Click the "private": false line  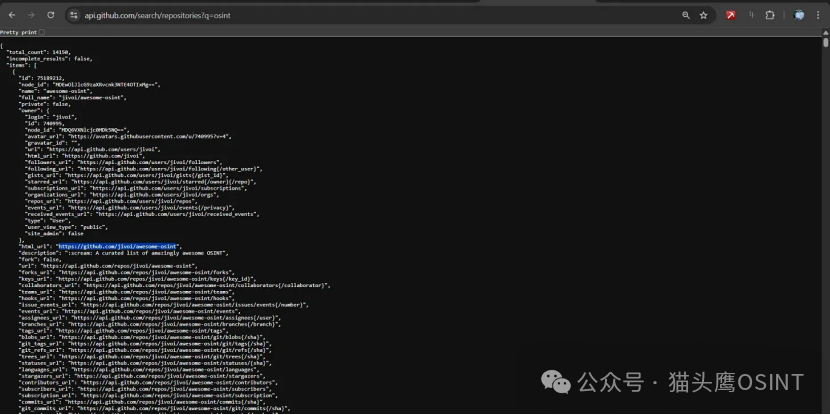[x=45, y=104]
